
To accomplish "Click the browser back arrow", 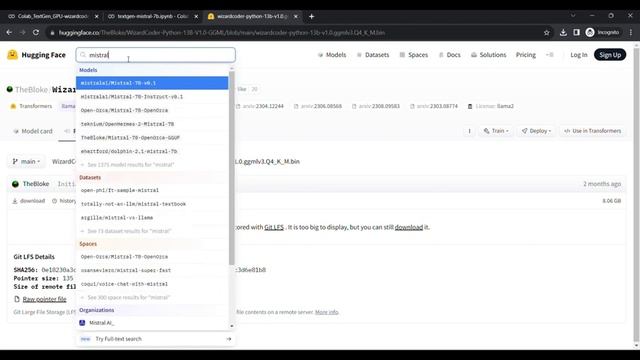I will (x=9, y=32).
